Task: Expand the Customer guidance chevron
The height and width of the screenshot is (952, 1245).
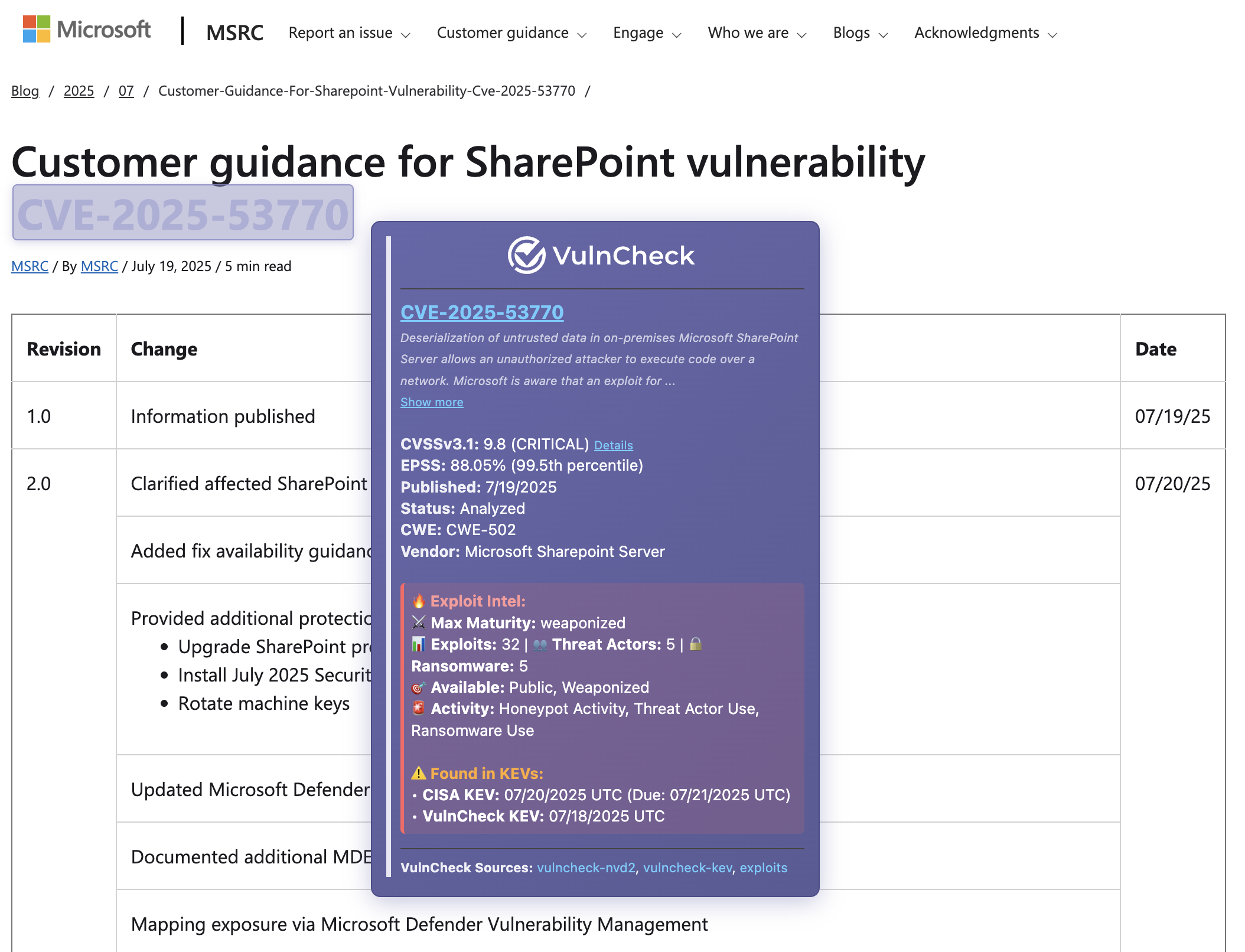Action: (x=582, y=35)
